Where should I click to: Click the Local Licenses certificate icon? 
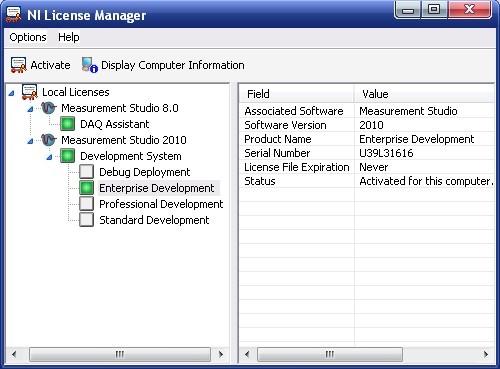[30, 92]
